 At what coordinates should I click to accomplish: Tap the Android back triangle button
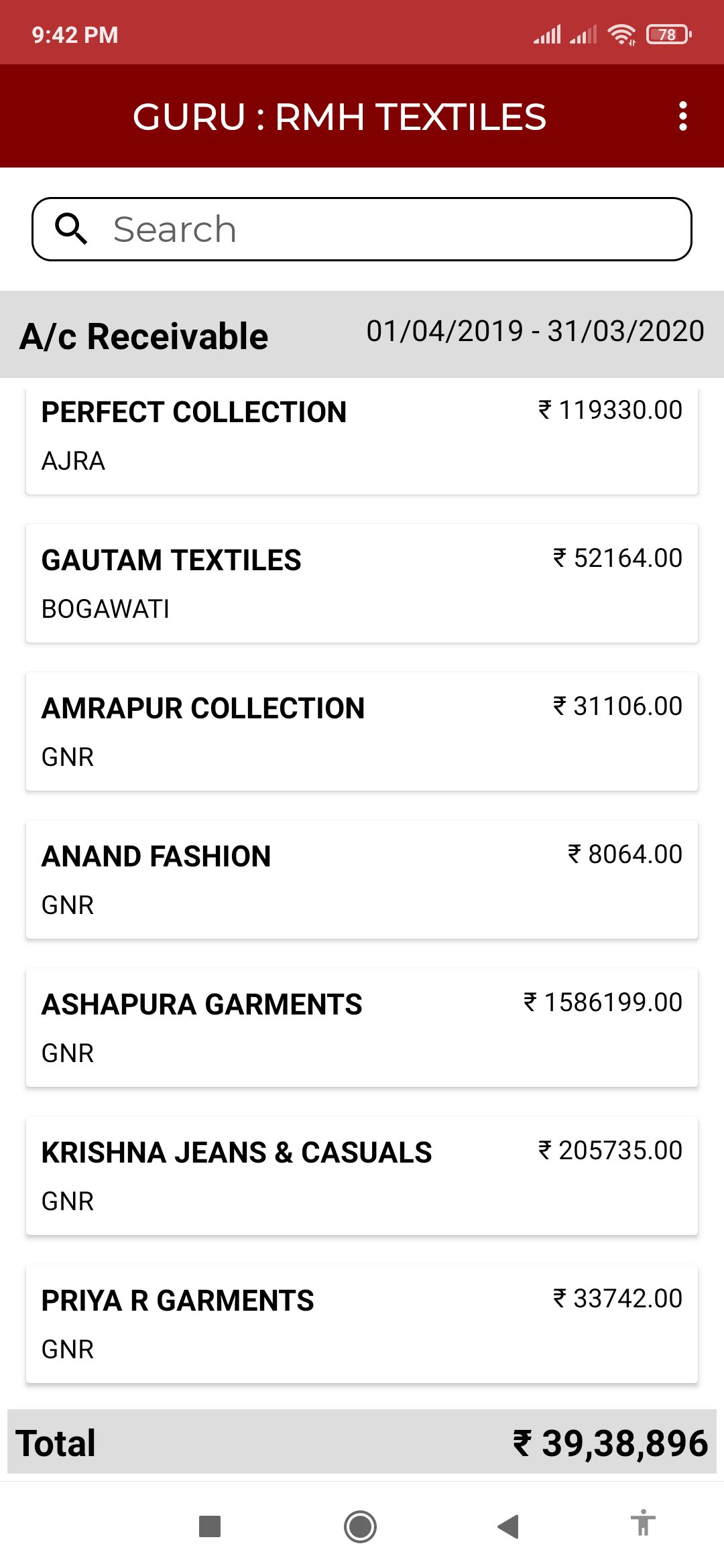point(508,1526)
